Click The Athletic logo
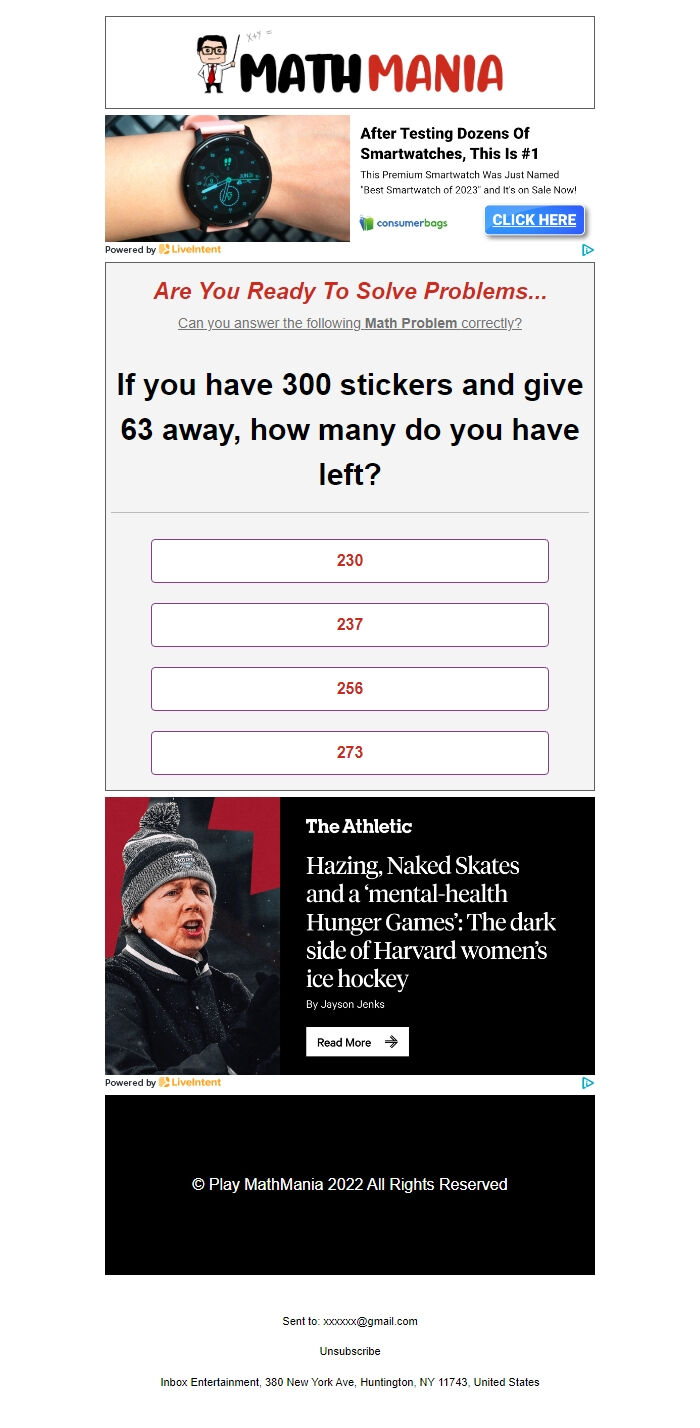The image size is (700, 1428). coord(359,826)
